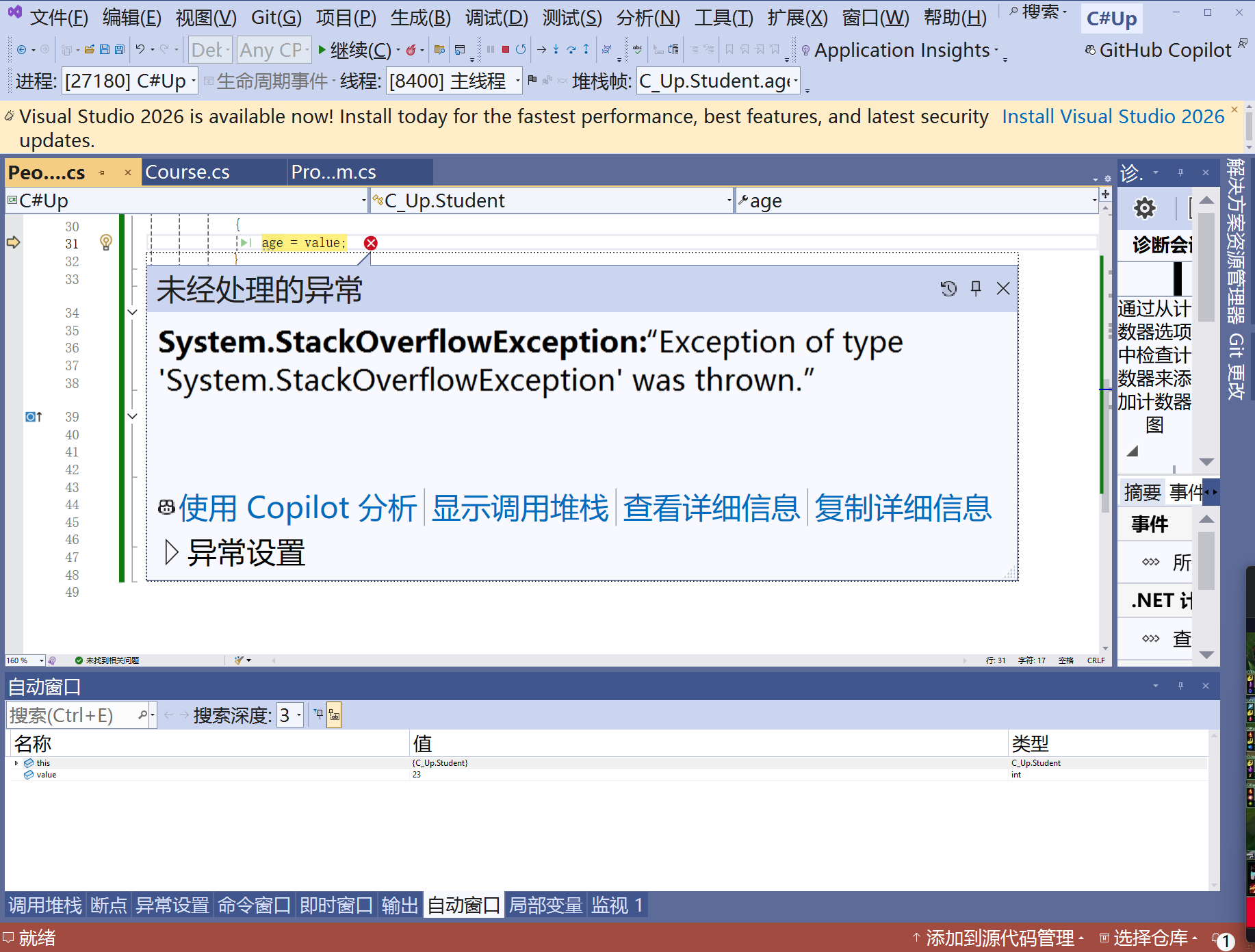Open the 进程 [27180] C#Up dropdown
Image resolution: width=1255 pixels, height=952 pixels.
coord(130,81)
